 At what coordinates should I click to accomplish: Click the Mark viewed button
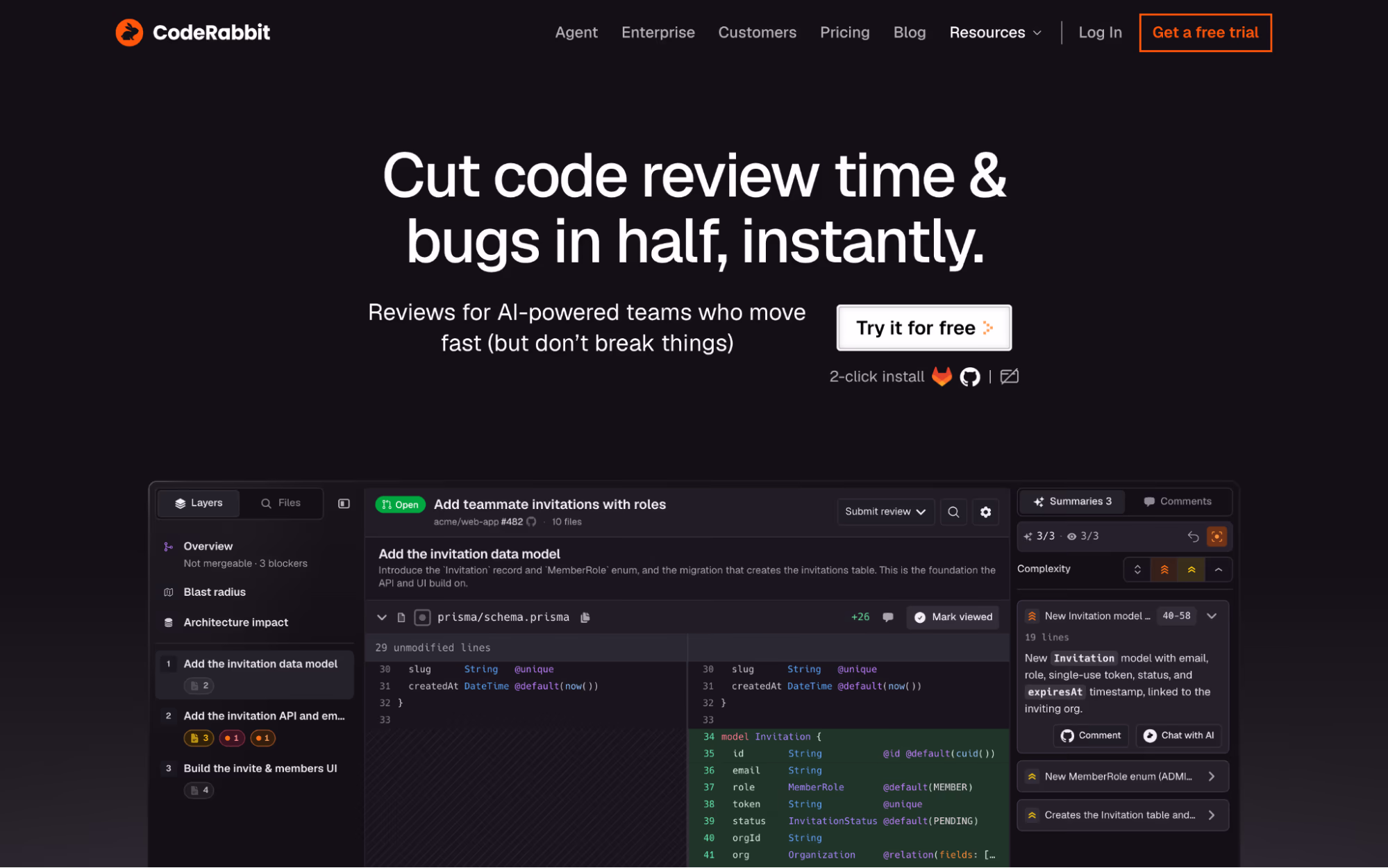point(953,617)
